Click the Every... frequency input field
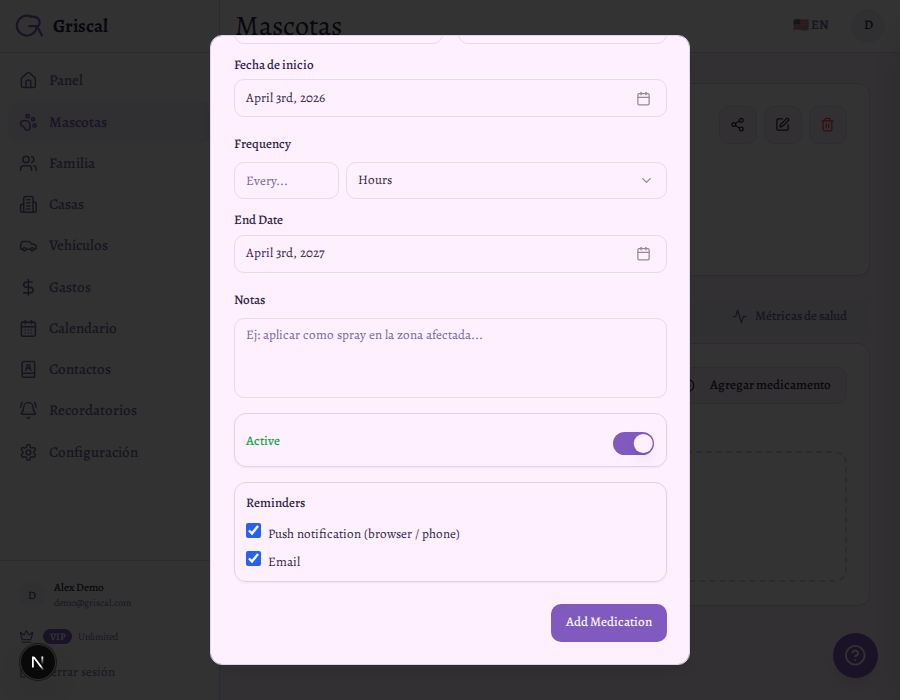 286,181
